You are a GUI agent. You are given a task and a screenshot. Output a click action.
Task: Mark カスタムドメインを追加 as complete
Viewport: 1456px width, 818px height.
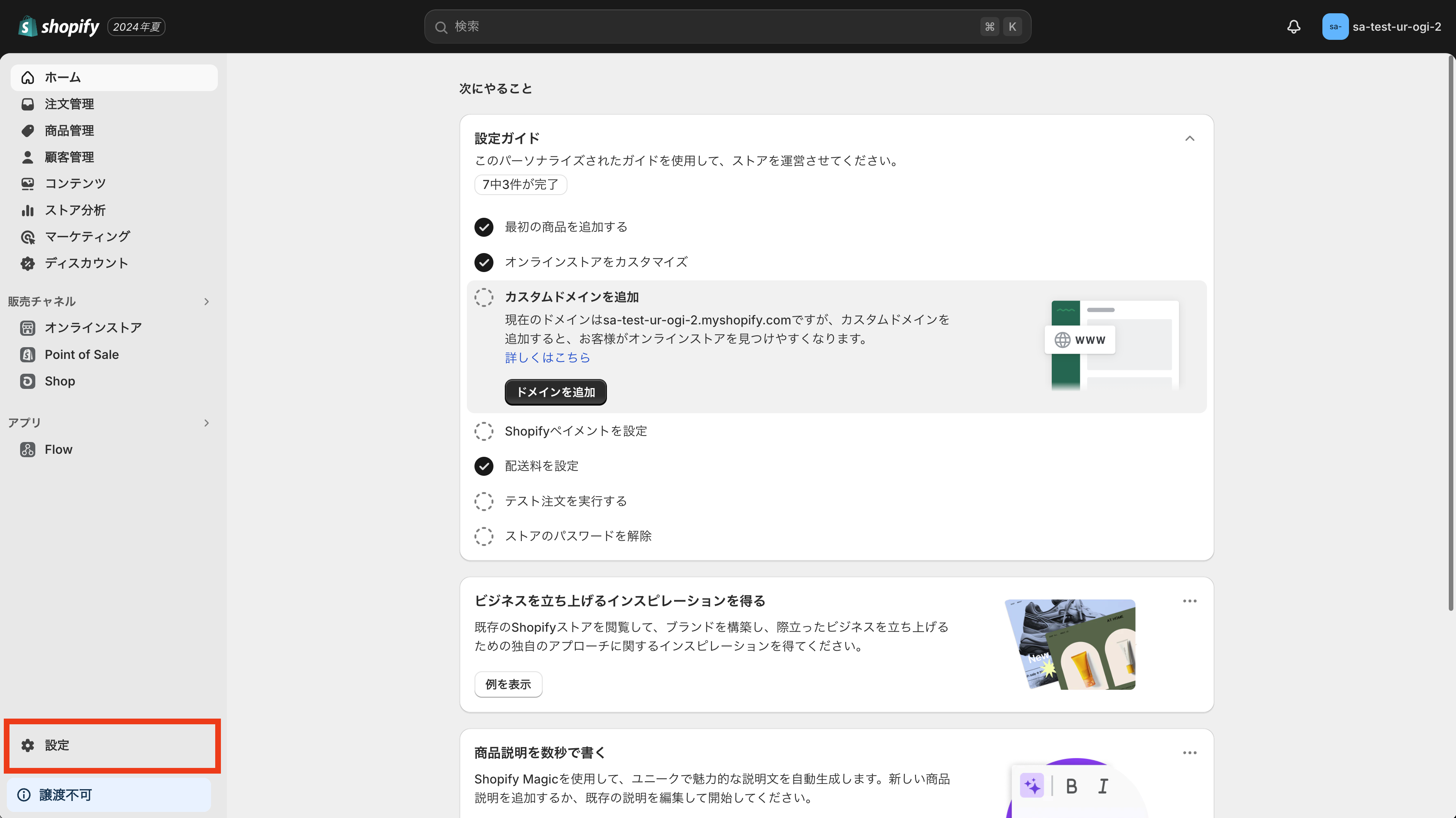pos(484,297)
